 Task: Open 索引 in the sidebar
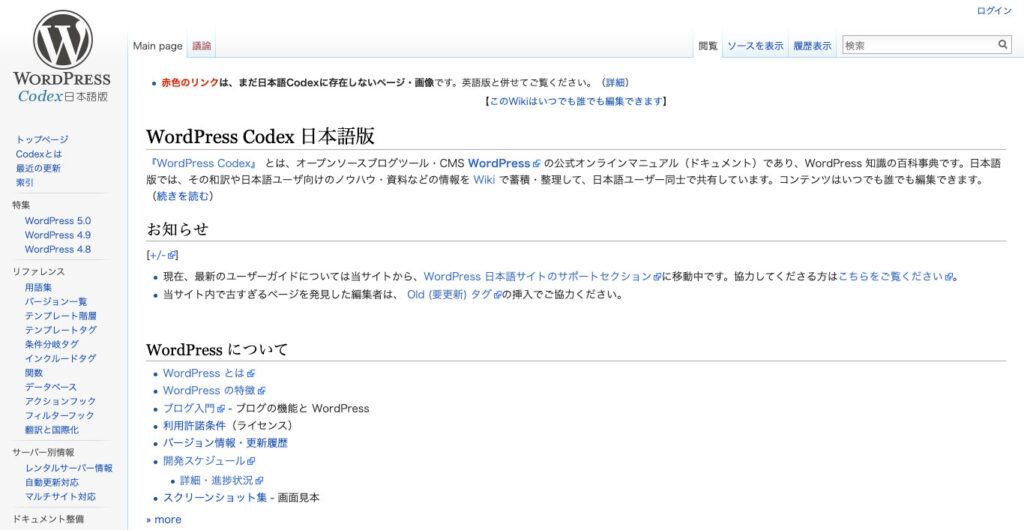pyautogui.click(x=25, y=183)
